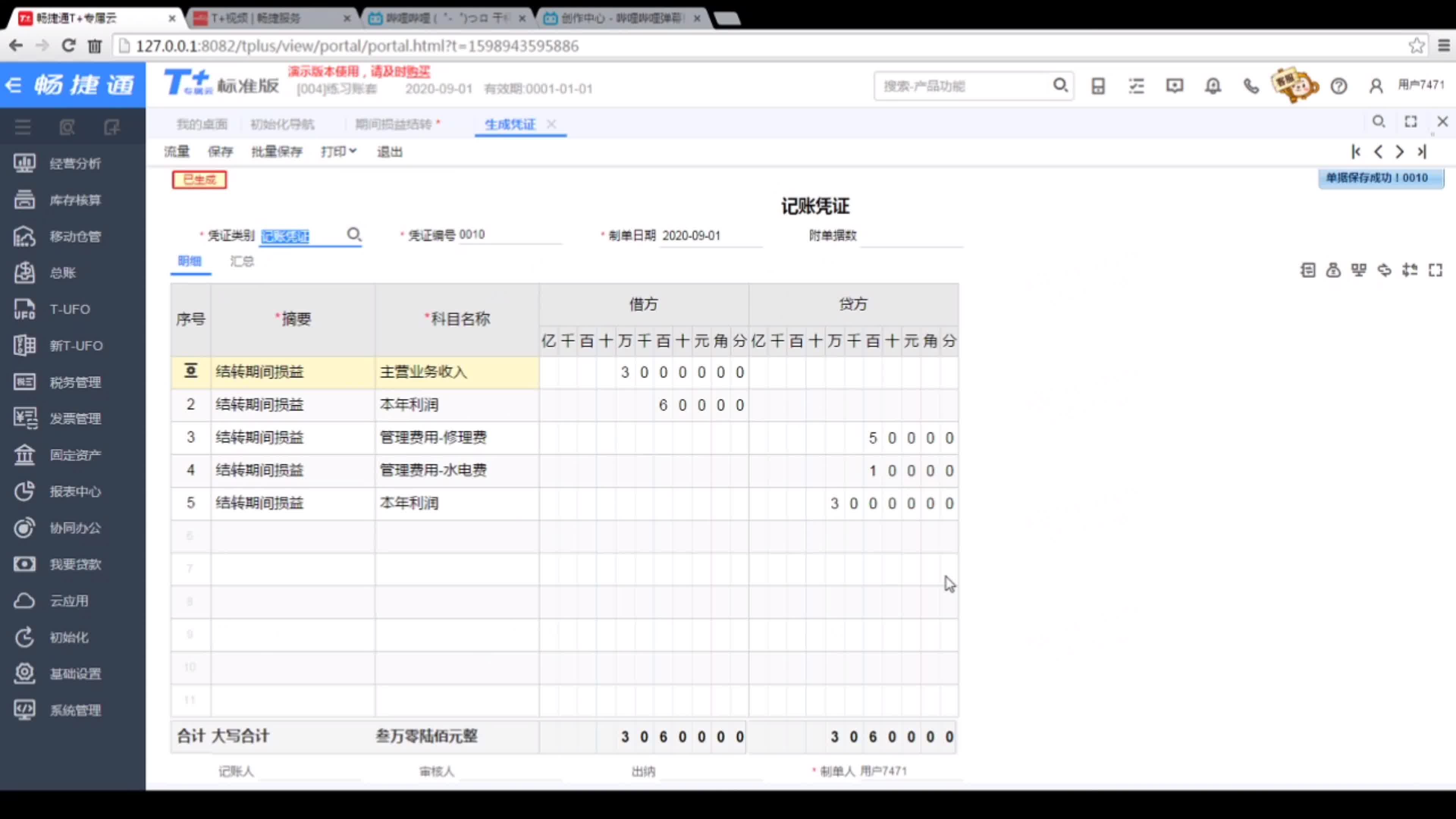Image resolution: width=1456 pixels, height=819 pixels.
Task: Click the tab bar search icon
Action: (x=1379, y=121)
